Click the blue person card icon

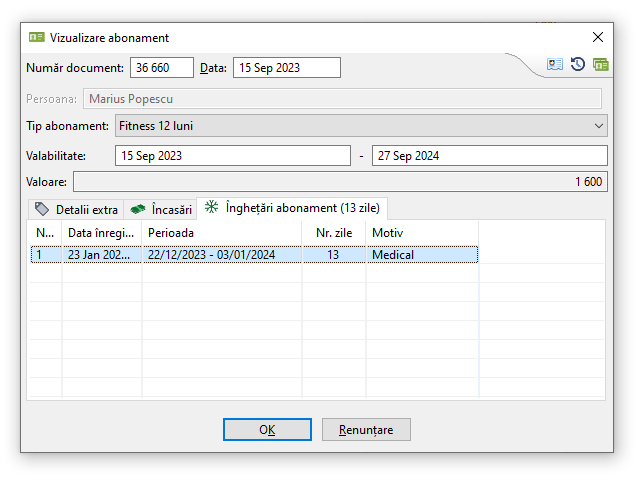tap(555, 64)
